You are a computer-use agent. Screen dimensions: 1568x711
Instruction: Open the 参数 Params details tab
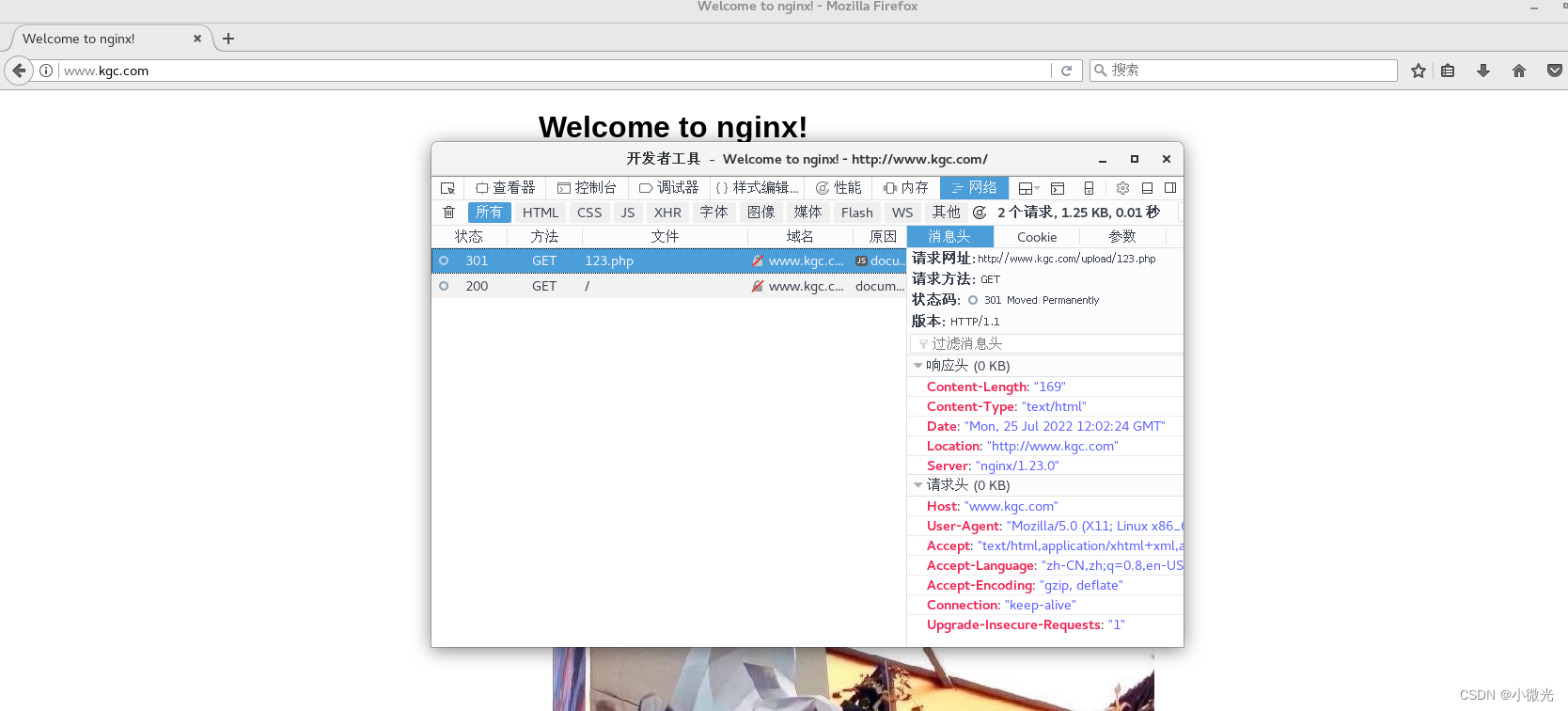pyautogui.click(x=1122, y=237)
